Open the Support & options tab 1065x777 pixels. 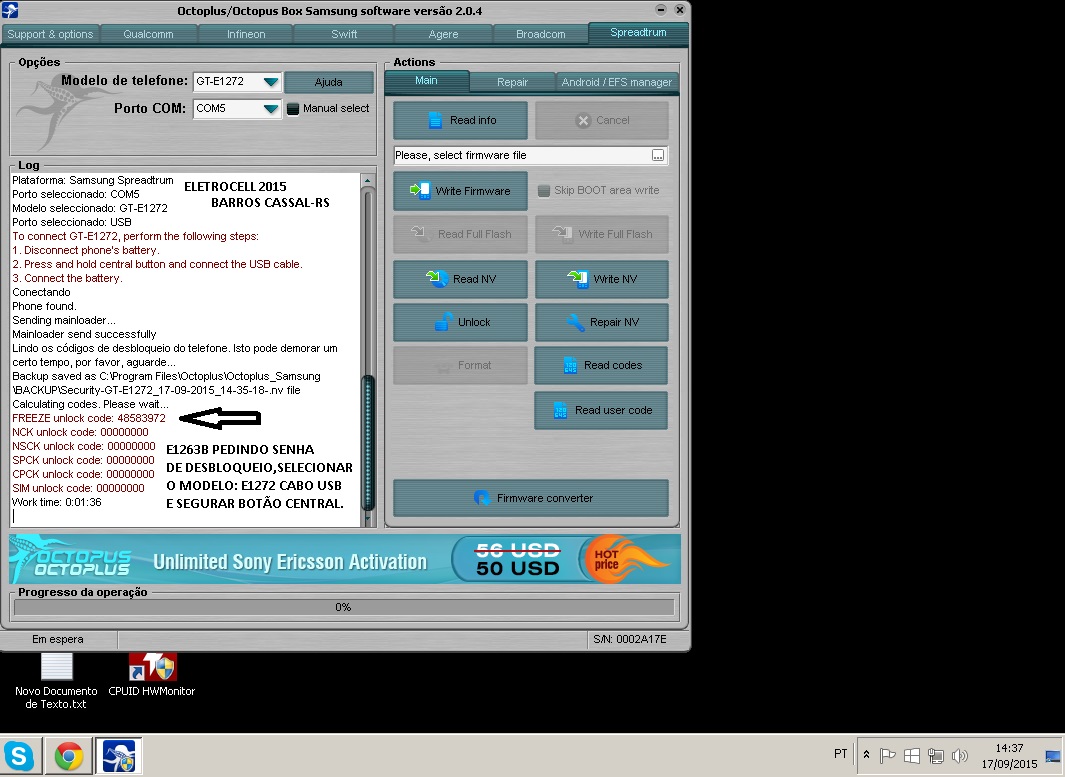click(50, 34)
